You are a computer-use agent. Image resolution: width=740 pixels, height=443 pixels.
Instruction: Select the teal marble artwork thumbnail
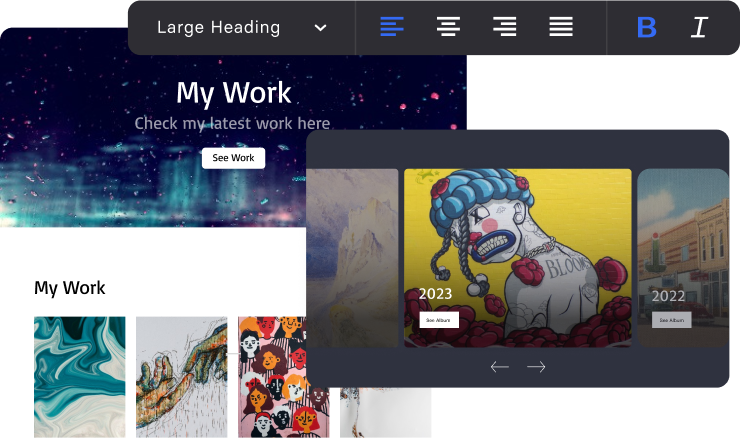(80, 376)
